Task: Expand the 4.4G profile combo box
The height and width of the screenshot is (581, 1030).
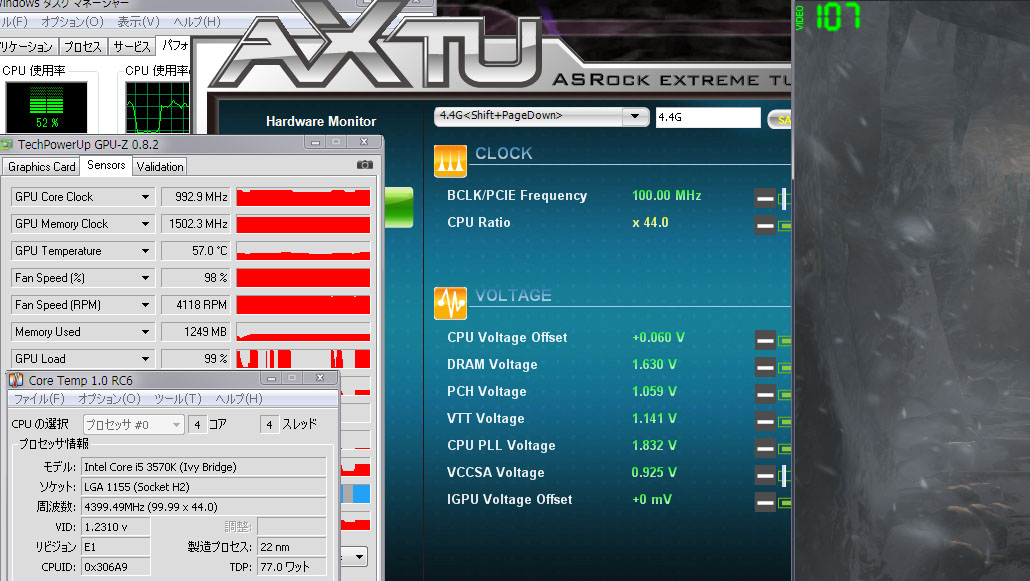Action: pos(635,116)
